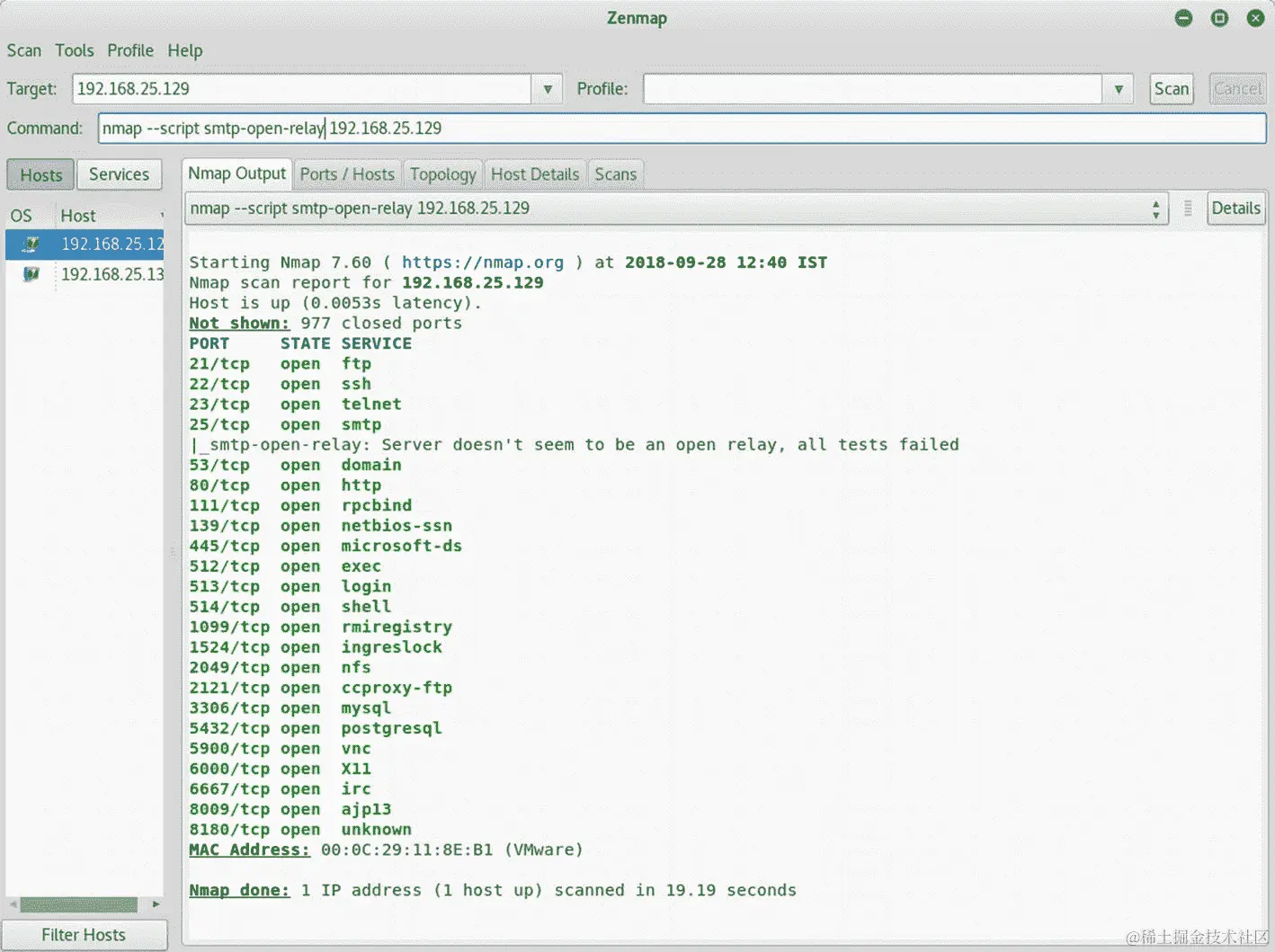Switch to the Host Details tab

pos(535,173)
